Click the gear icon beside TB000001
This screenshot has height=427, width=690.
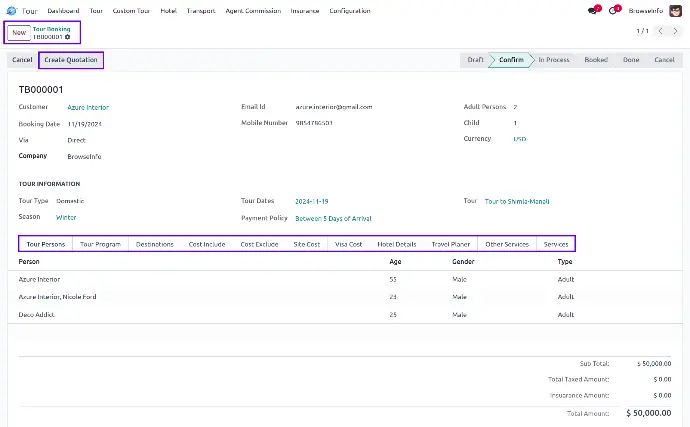[x=68, y=37]
